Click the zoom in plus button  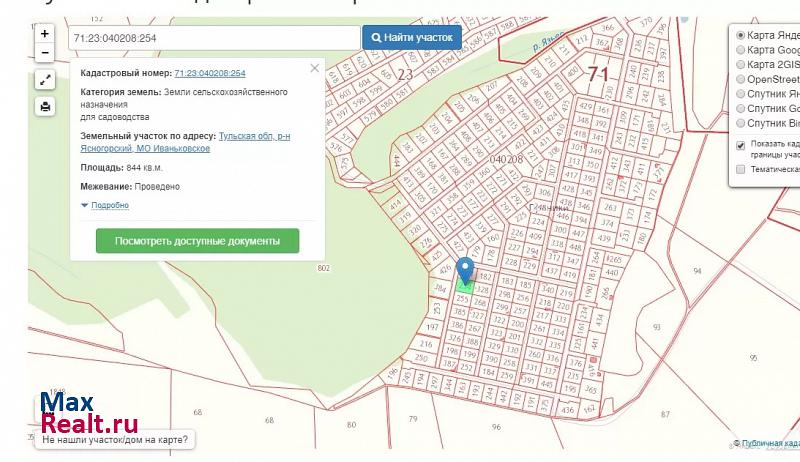coord(45,33)
